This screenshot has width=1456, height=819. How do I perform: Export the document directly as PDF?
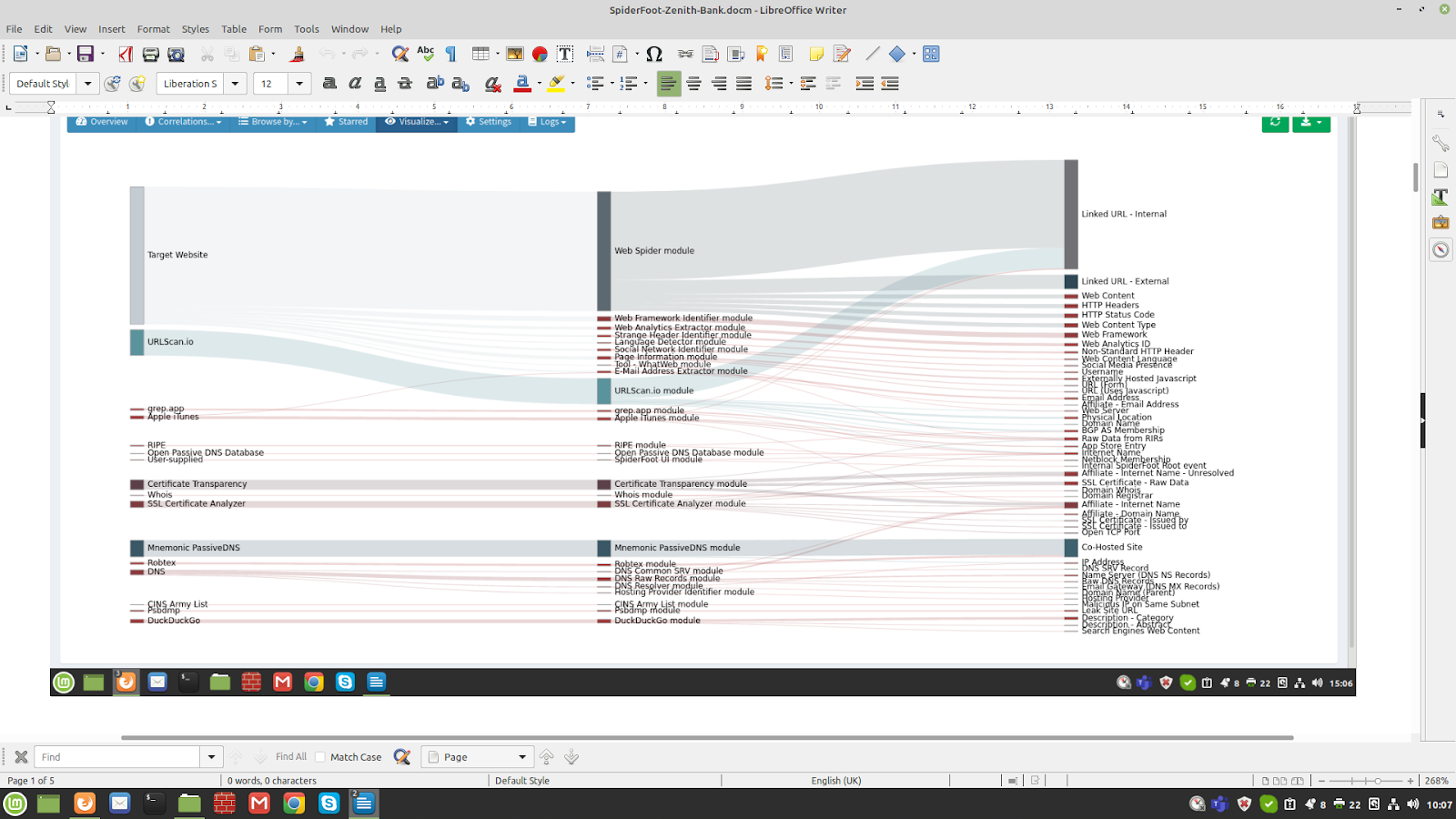[126, 54]
